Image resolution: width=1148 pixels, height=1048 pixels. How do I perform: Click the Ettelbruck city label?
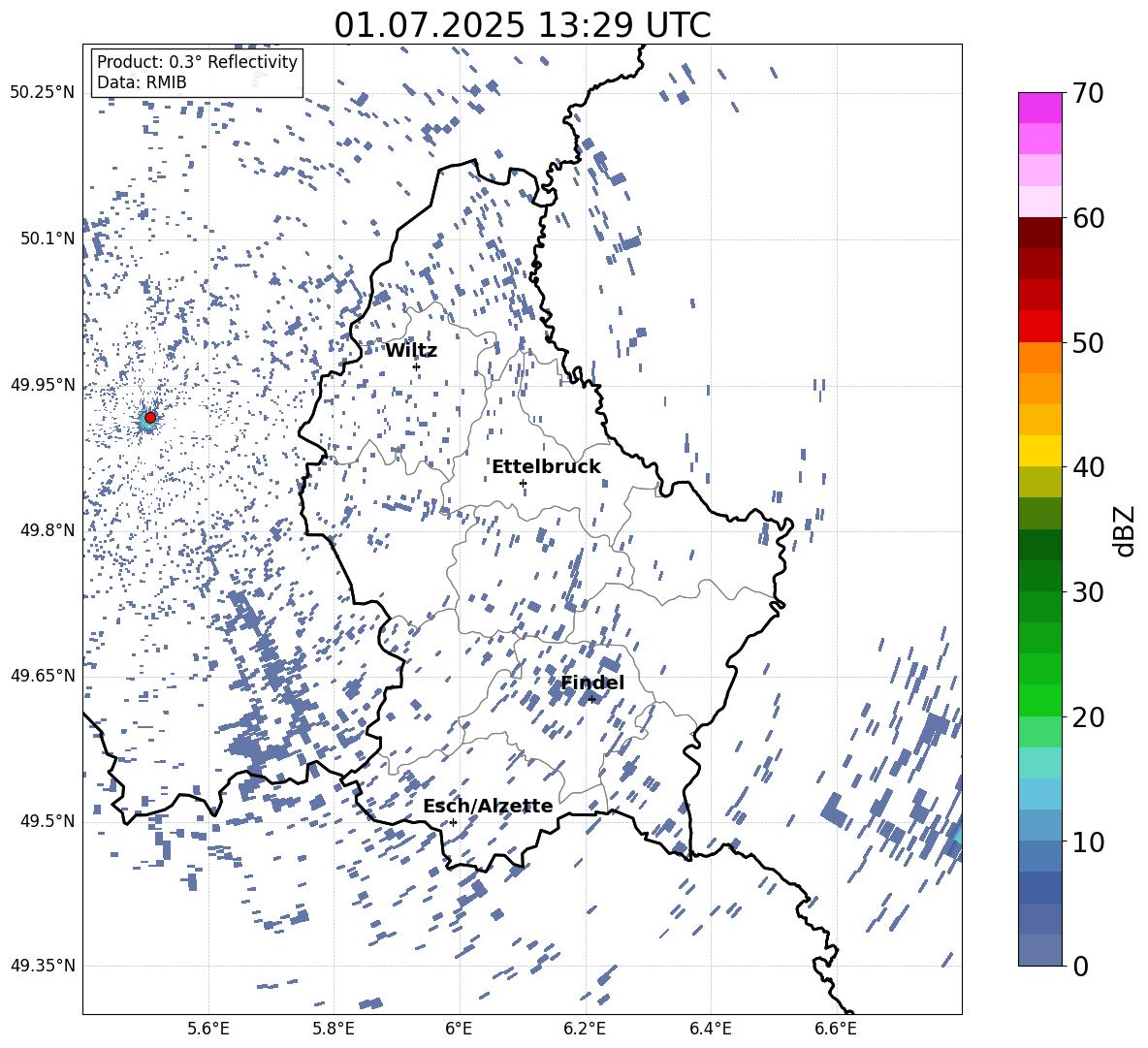pyautogui.click(x=546, y=467)
